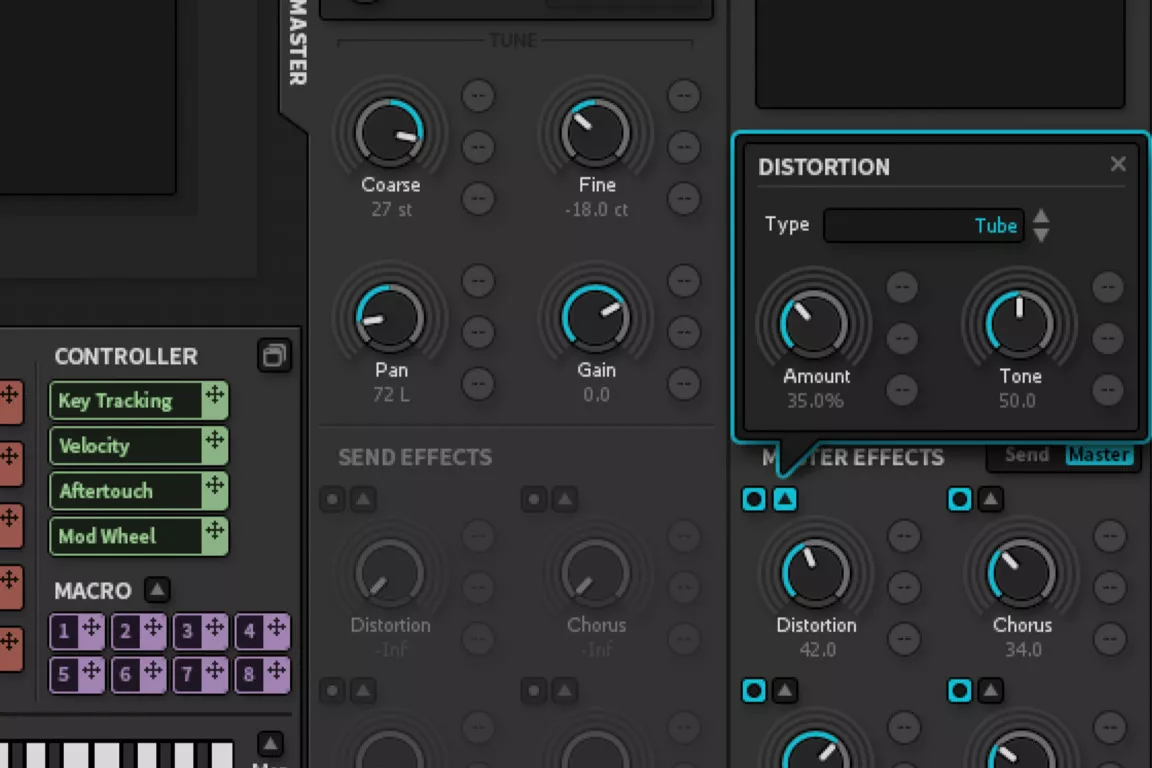Click the Mod Wheel drag icon
The width and height of the screenshot is (1152, 768).
pos(215,535)
